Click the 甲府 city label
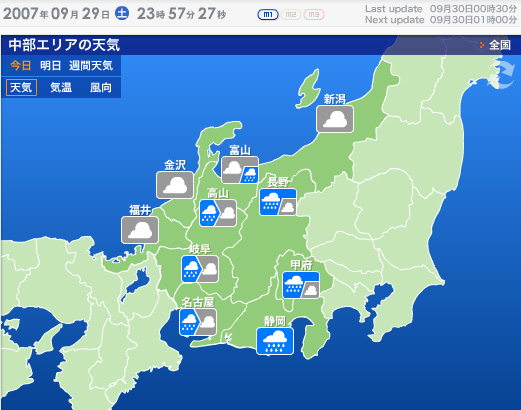Image resolution: width=521 pixels, height=410 pixels. (x=301, y=265)
